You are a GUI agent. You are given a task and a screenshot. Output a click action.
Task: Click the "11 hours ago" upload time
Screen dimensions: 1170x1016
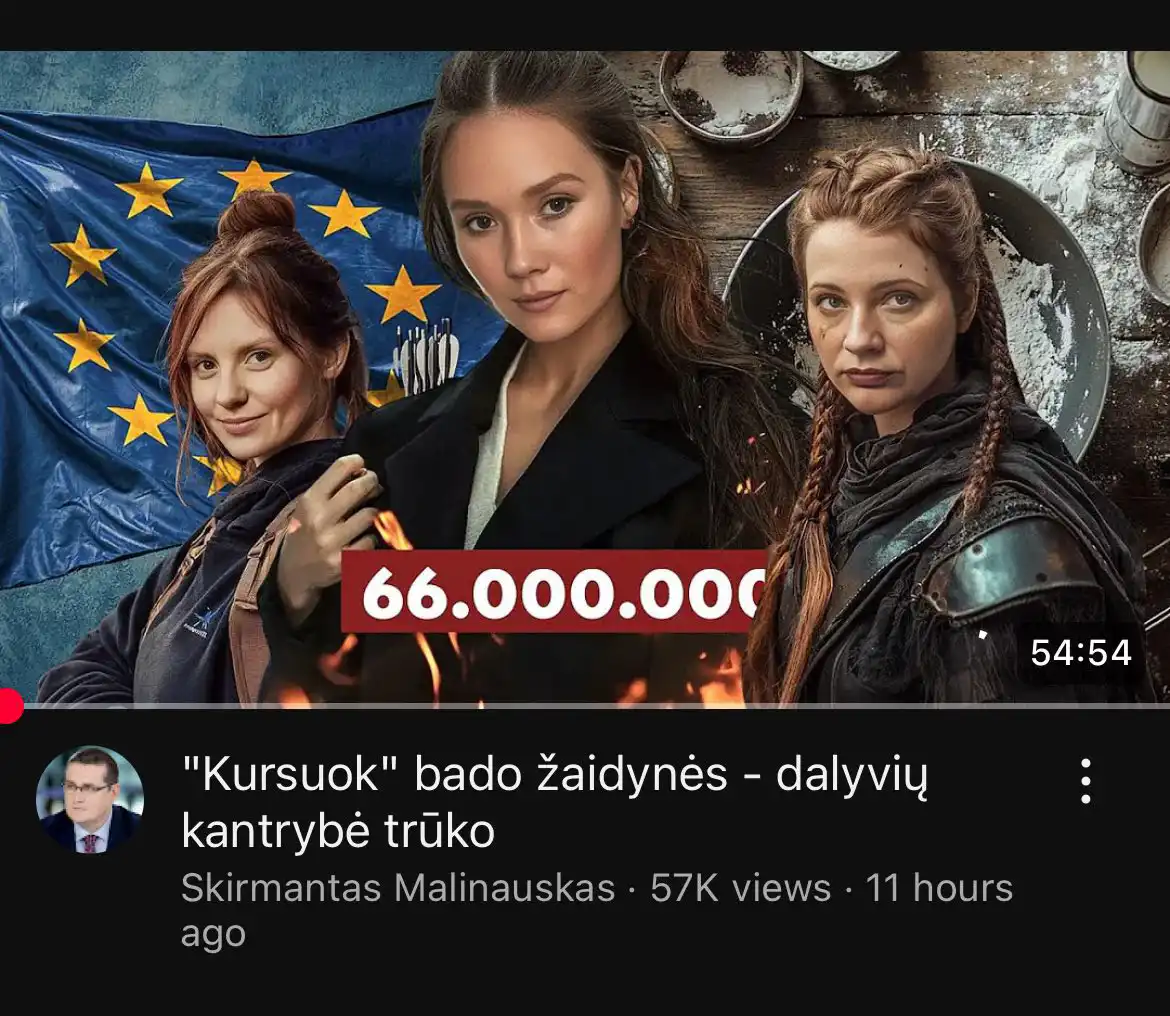coord(597,910)
